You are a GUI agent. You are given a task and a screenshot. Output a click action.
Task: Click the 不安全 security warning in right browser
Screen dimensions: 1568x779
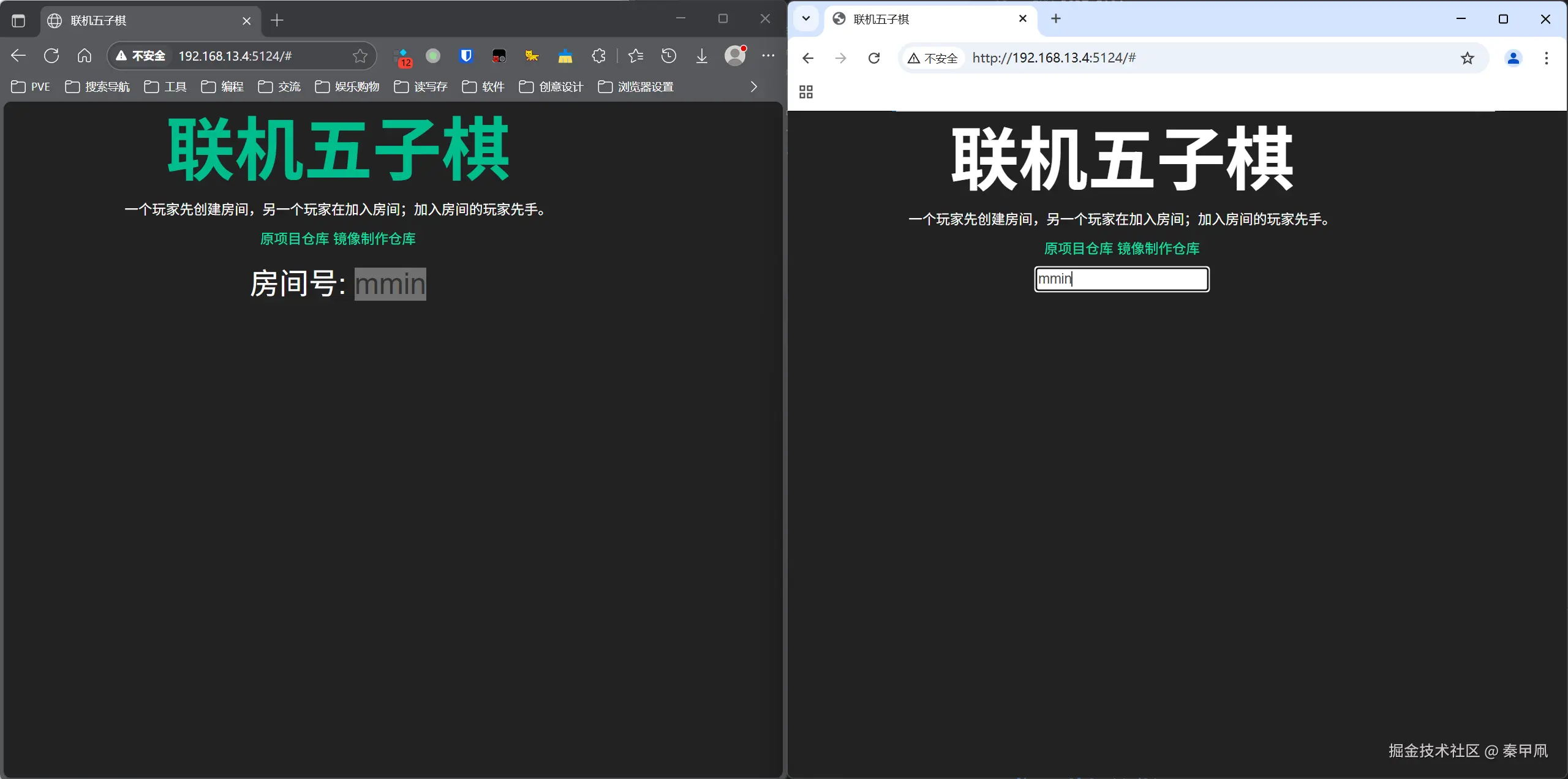point(932,58)
